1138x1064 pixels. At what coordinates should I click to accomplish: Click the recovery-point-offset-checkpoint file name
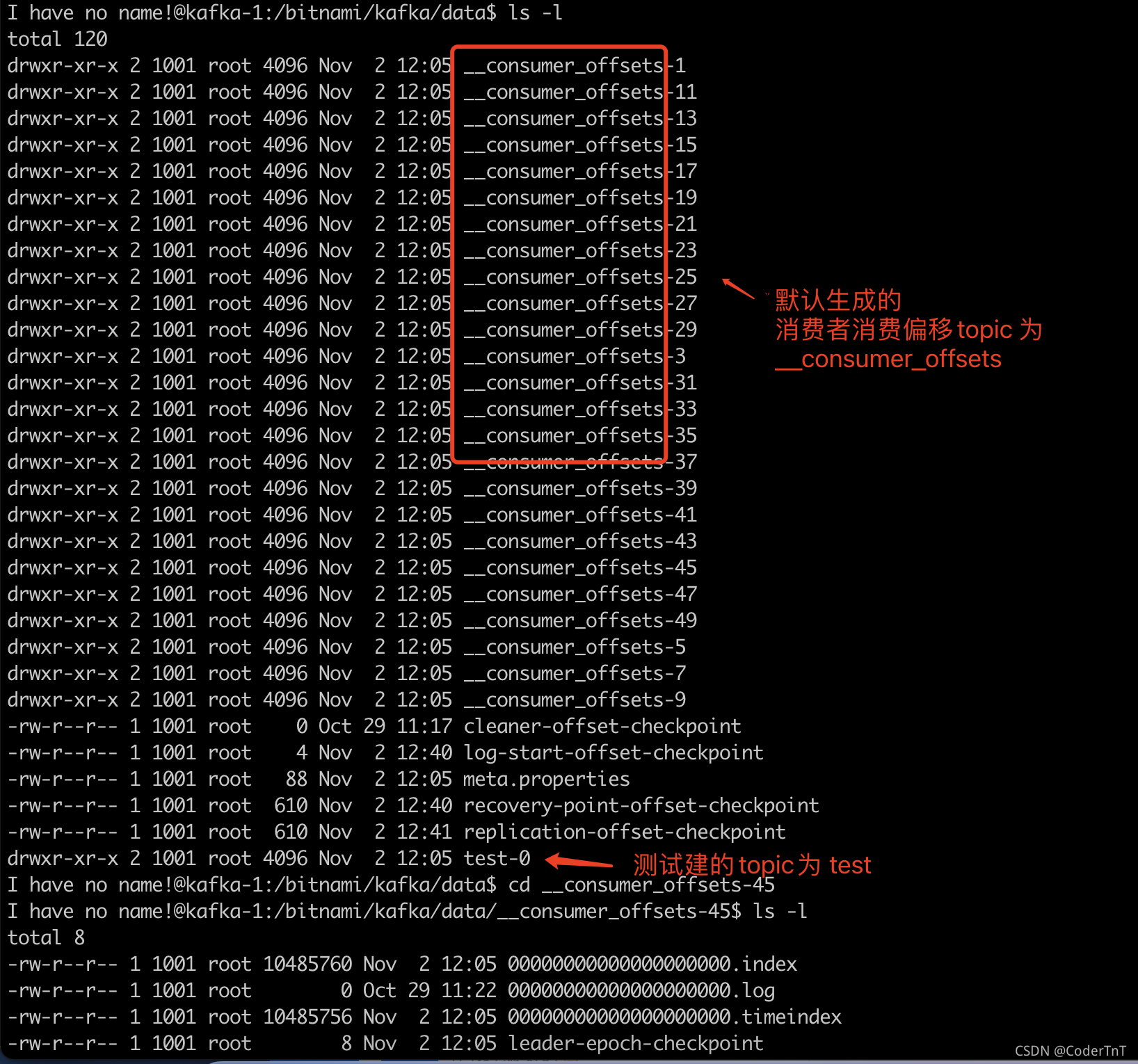(x=641, y=805)
